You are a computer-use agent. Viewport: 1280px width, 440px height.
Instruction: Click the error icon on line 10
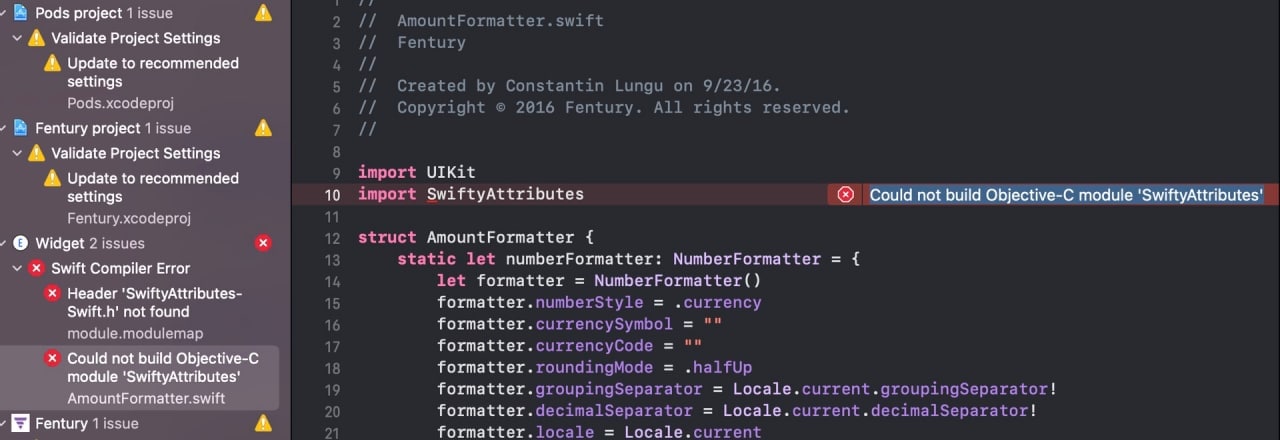[x=845, y=195]
